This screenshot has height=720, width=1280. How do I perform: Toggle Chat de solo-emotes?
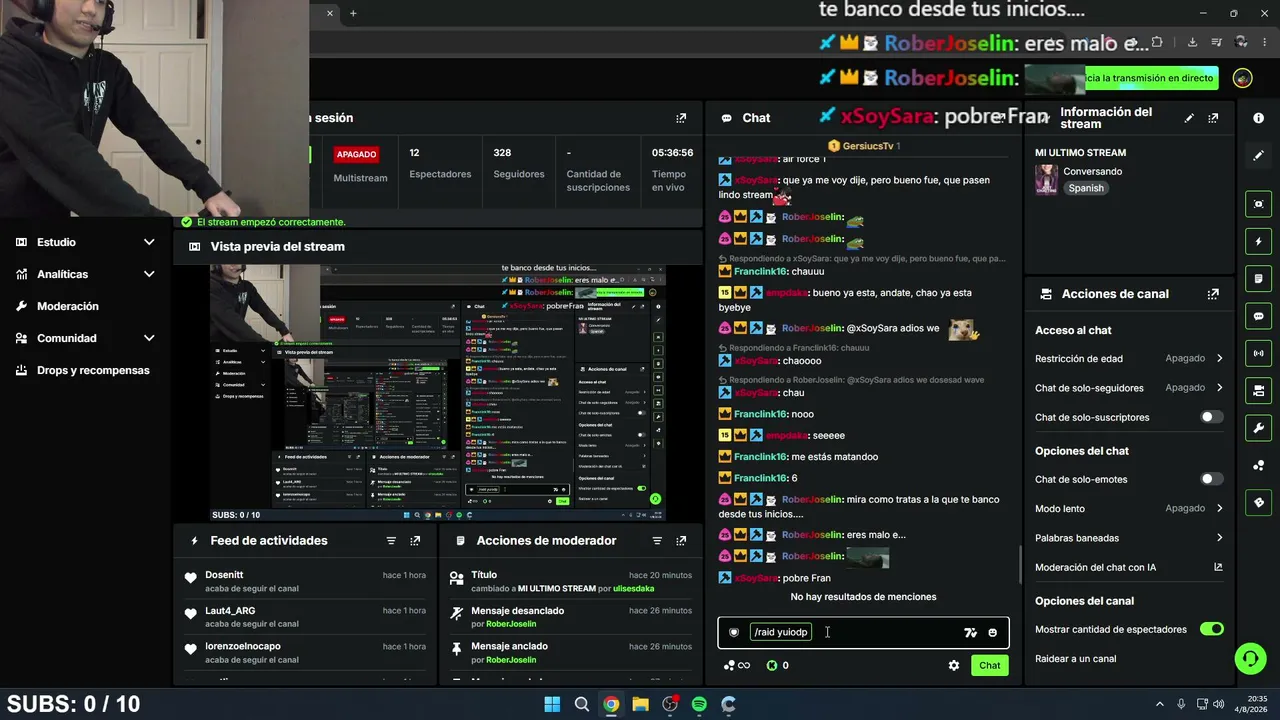pyautogui.click(x=1211, y=479)
